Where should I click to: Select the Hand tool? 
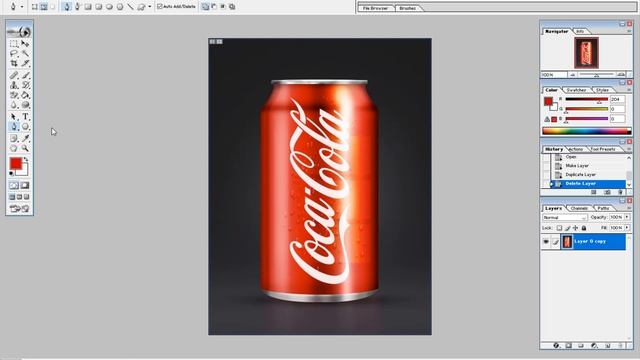tap(14, 148)
